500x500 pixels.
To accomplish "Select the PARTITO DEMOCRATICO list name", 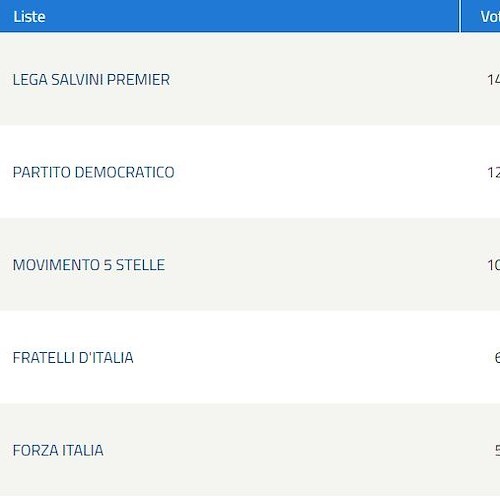I will click(x=94, y=172).
